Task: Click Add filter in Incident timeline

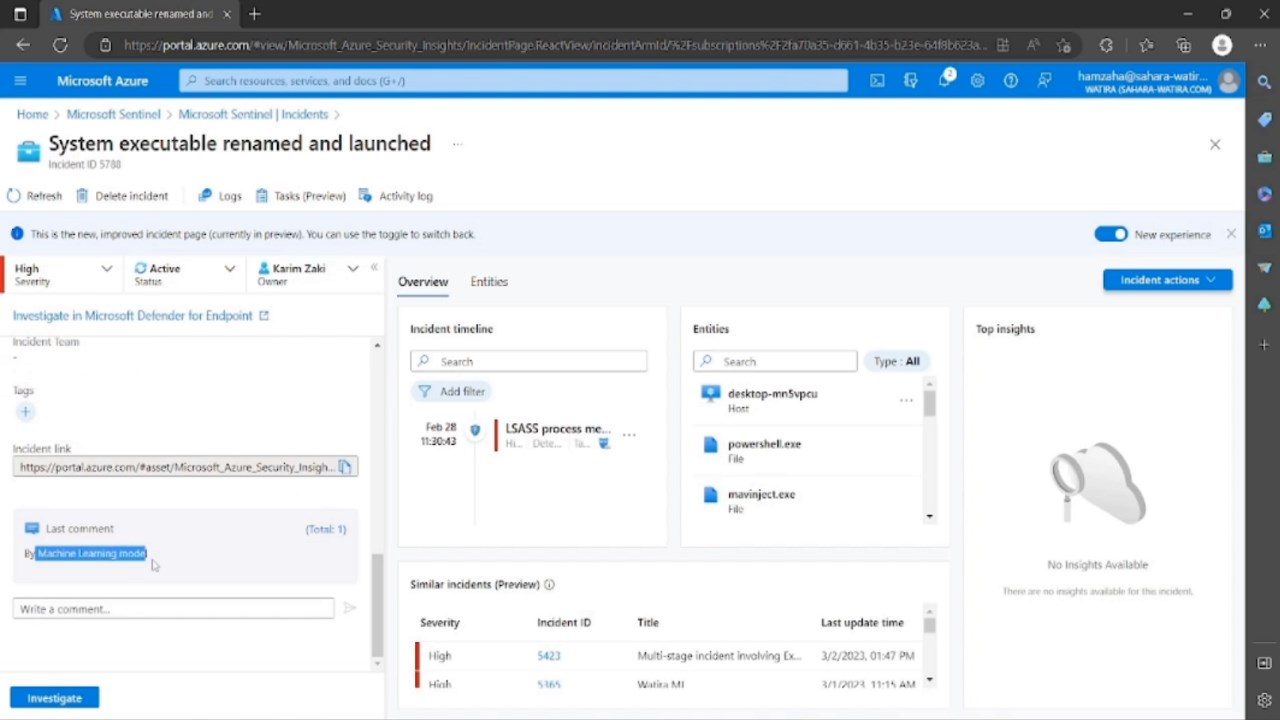Action: (451, 392)
